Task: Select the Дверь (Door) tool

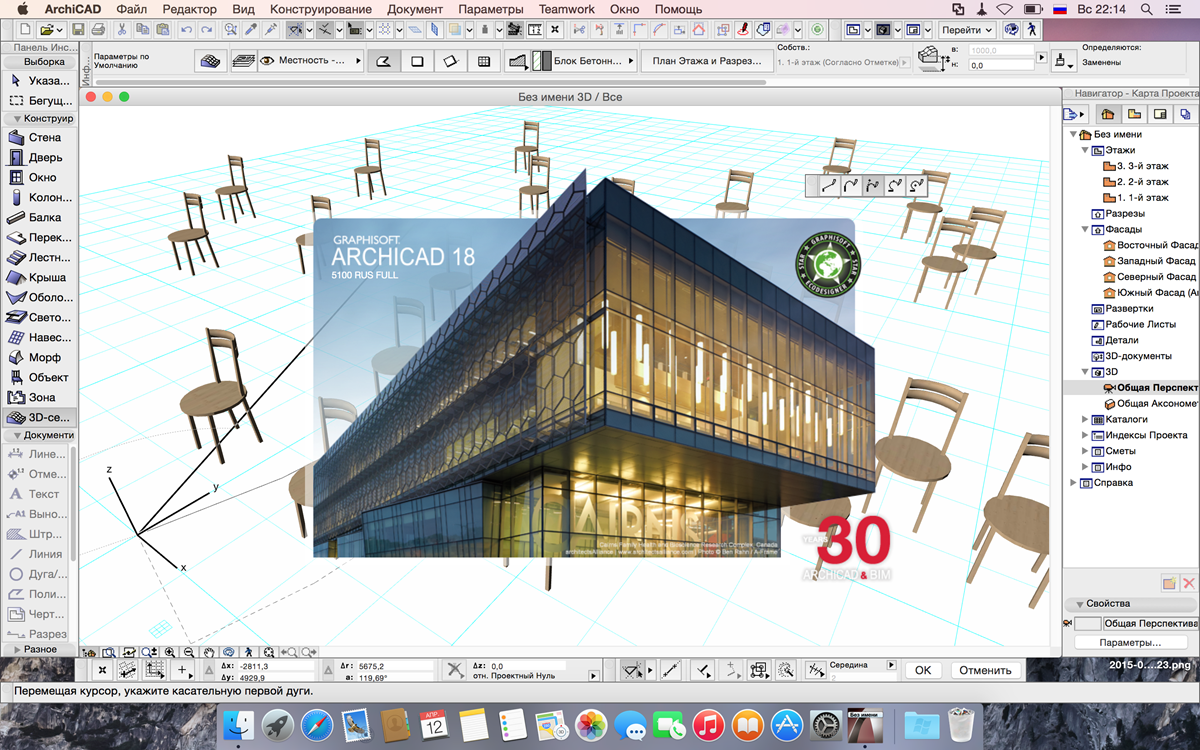Action: [x=38, y=157]
